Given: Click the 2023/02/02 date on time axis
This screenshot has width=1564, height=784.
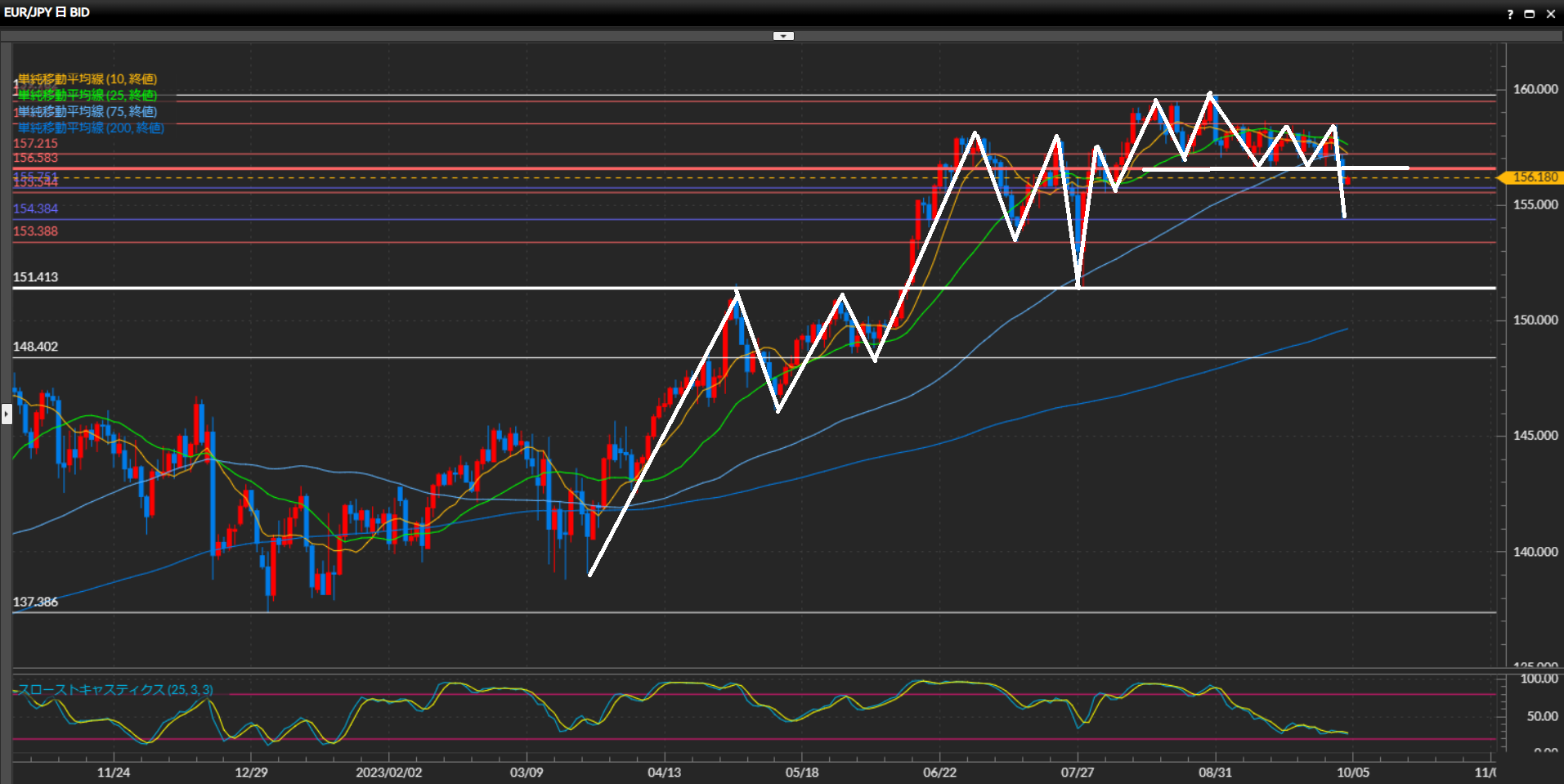Looking at the screenshot, I should pos(388,773).
